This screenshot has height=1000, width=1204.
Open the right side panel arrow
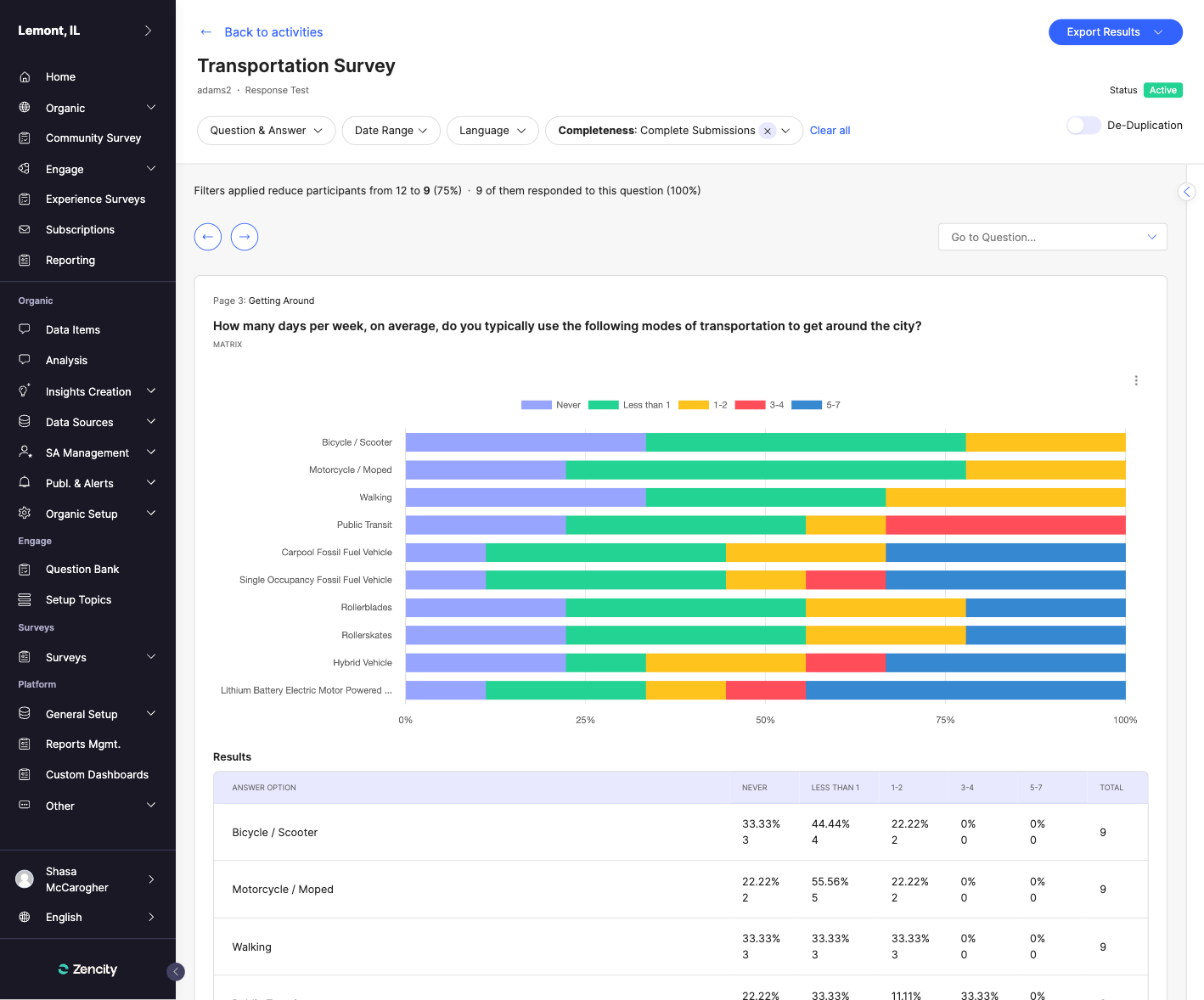[1187, 192]
